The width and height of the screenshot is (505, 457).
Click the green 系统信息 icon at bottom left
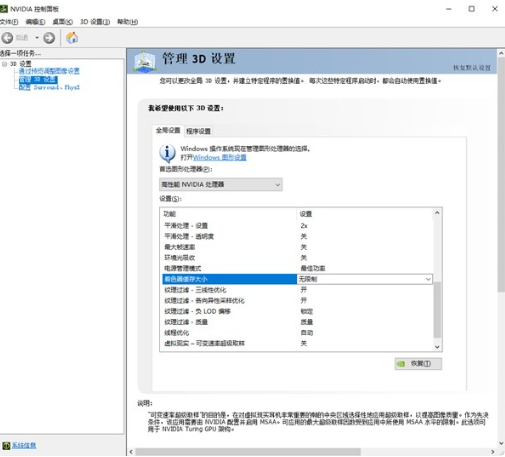tap(6, 445)
